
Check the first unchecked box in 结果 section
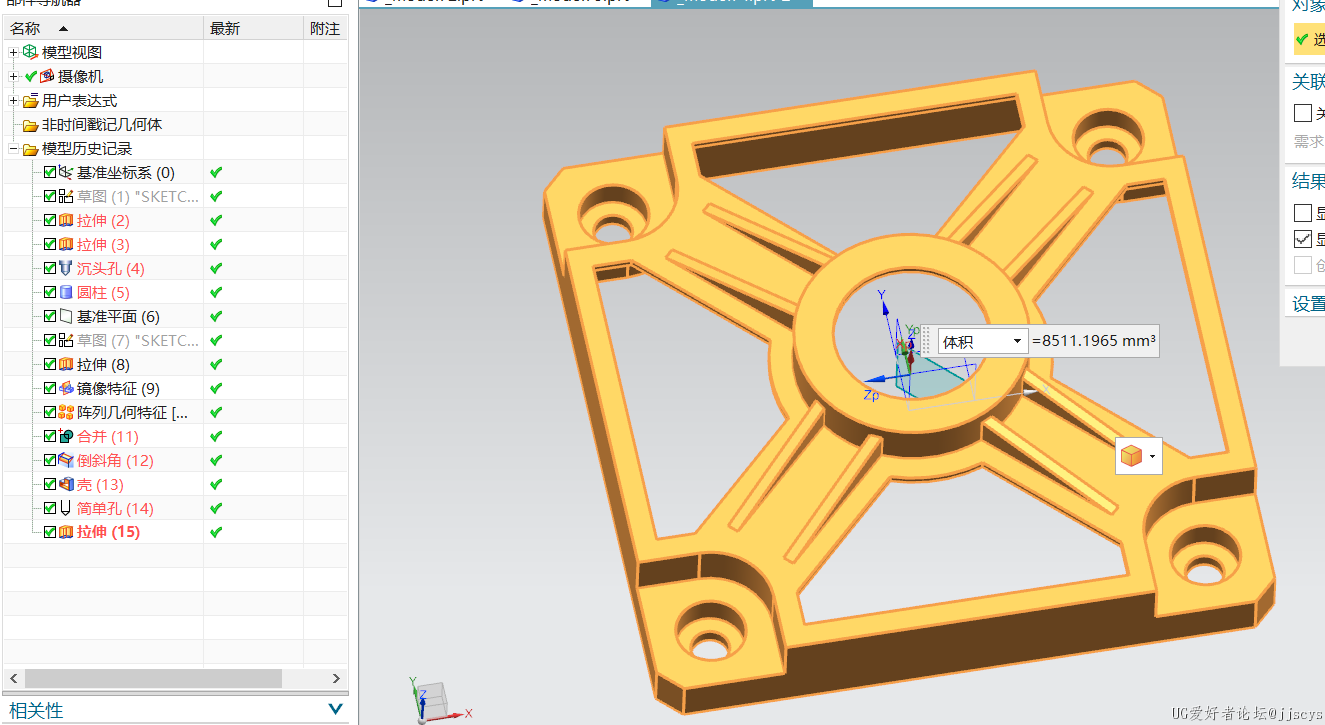point(1303,213)
